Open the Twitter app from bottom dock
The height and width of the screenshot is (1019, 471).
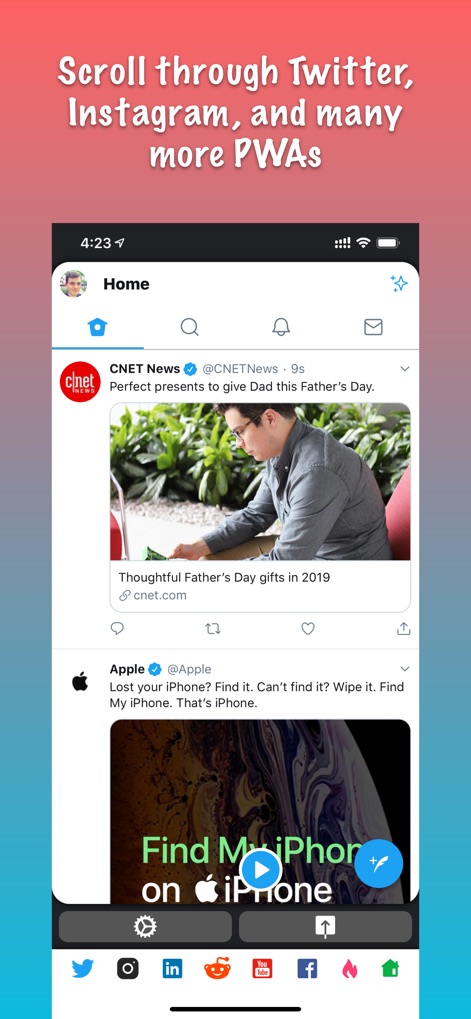click(83, 969)
